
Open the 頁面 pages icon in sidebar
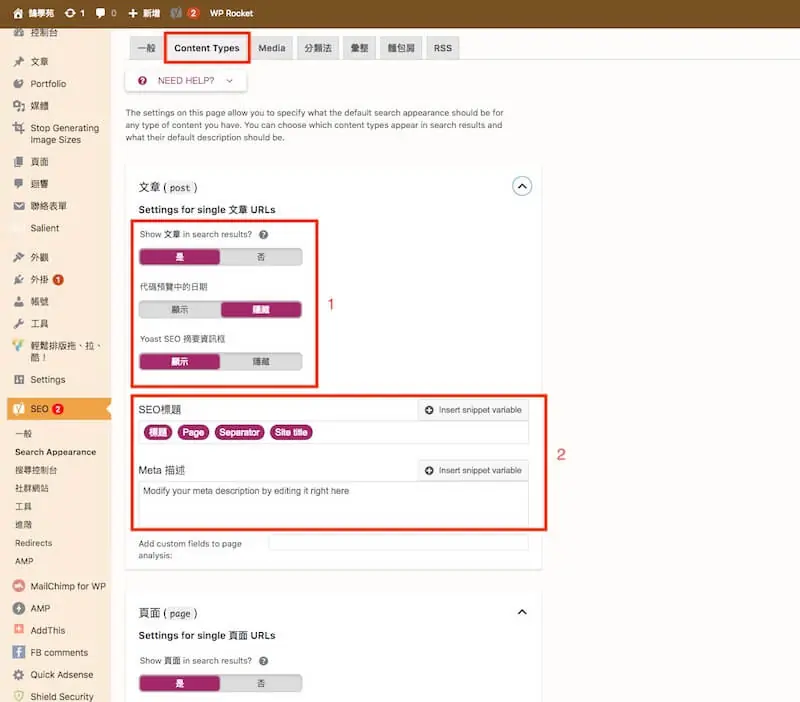coord(19,162)
